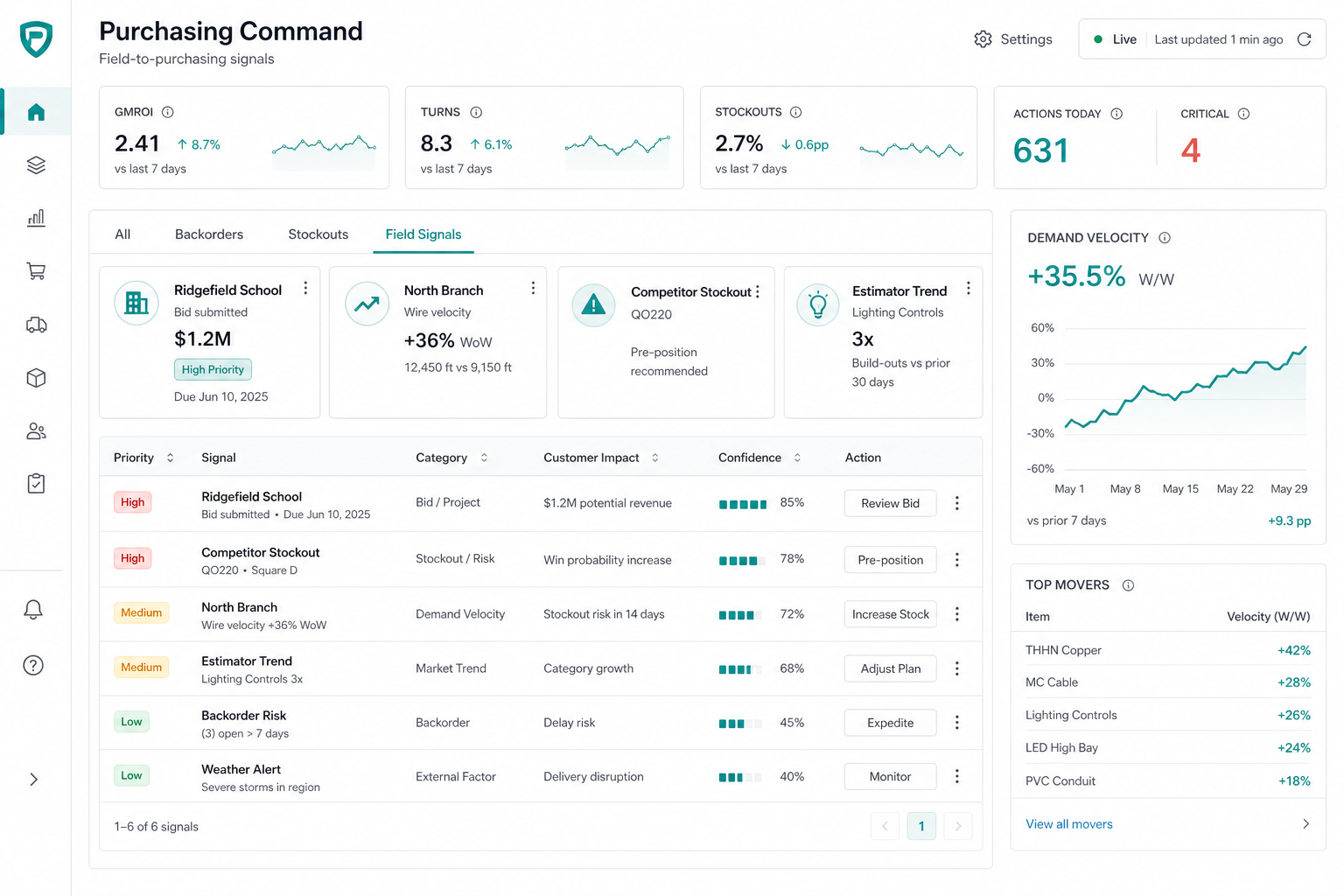The image size is (1344, 896).
Task: Open the Home dashboard sidebar icon
Action: (36, 112)
